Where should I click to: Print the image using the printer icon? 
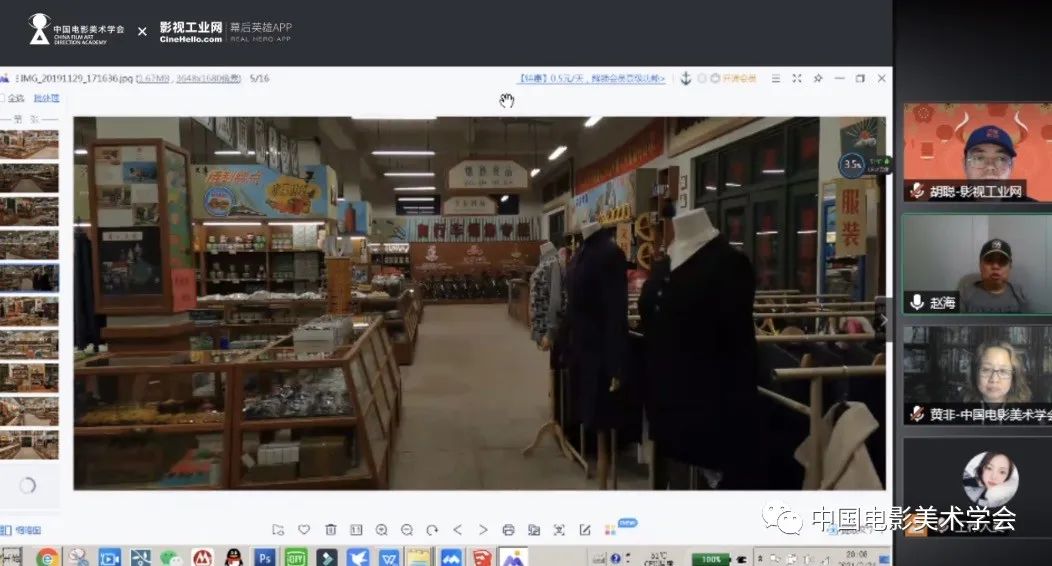[x=508, y=530]
